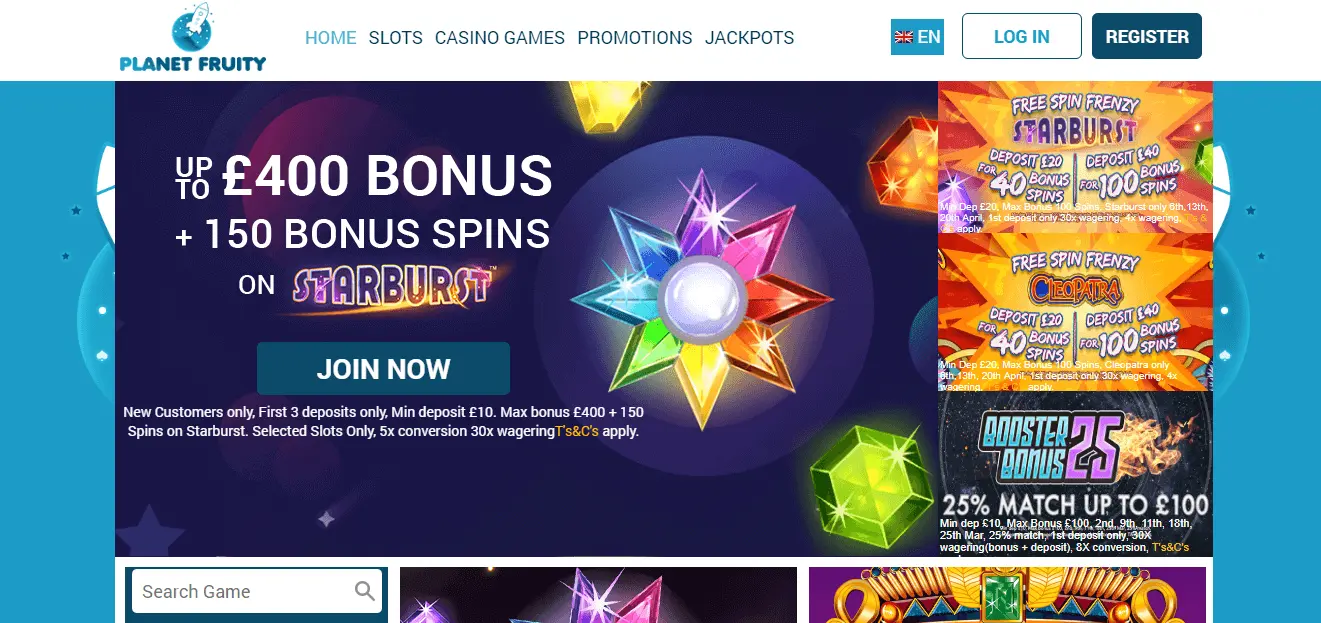Open the CASINO GAMES page
Viewport: 1321px width, 623px height.
click(500, 38)
